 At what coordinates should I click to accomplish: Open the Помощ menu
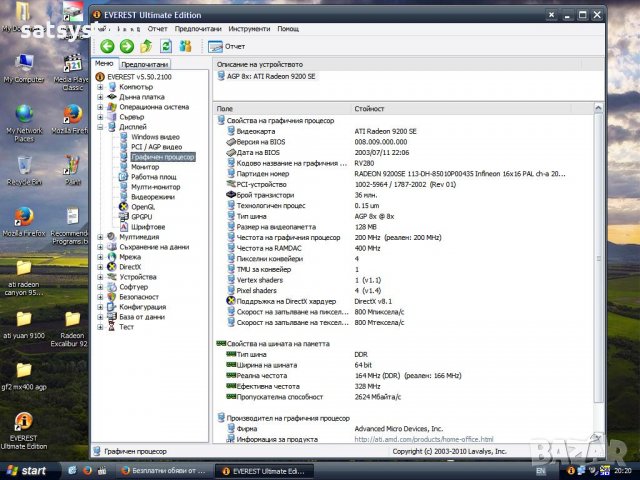[288, 29]
